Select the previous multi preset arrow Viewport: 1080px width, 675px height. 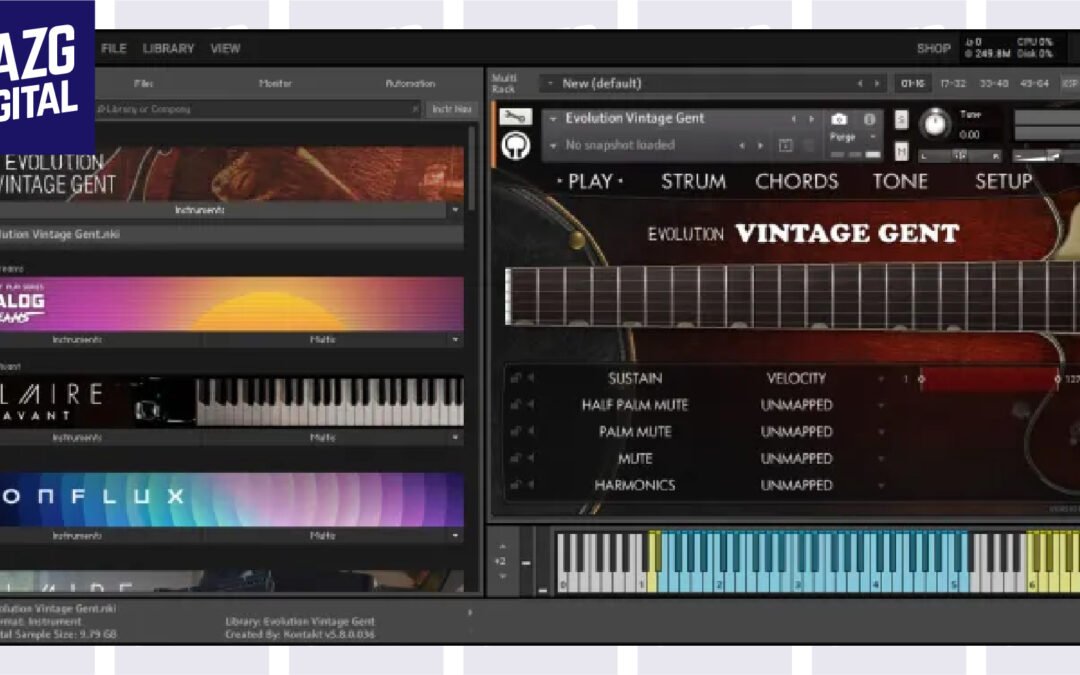coord(860,83)
